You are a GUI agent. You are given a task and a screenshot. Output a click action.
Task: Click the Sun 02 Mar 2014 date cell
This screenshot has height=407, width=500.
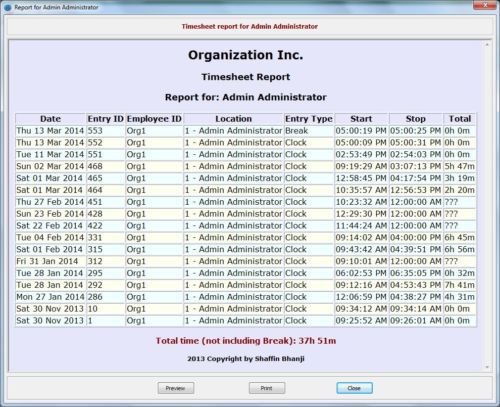[51, 166]
